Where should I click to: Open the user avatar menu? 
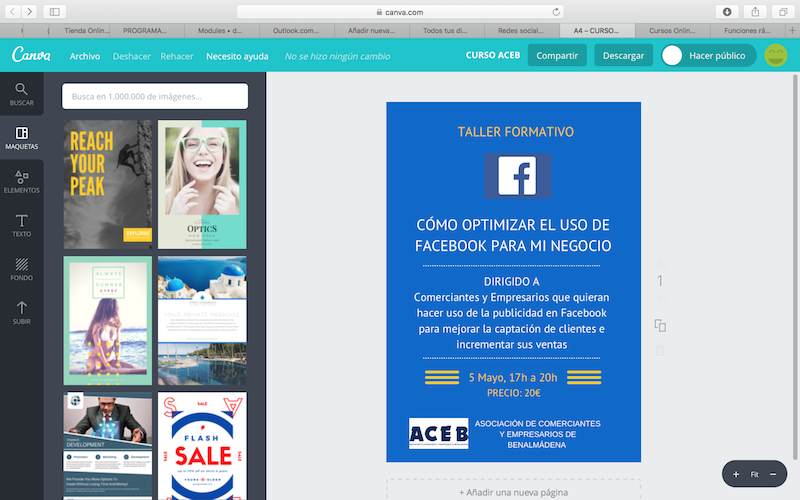coord(776,55)
